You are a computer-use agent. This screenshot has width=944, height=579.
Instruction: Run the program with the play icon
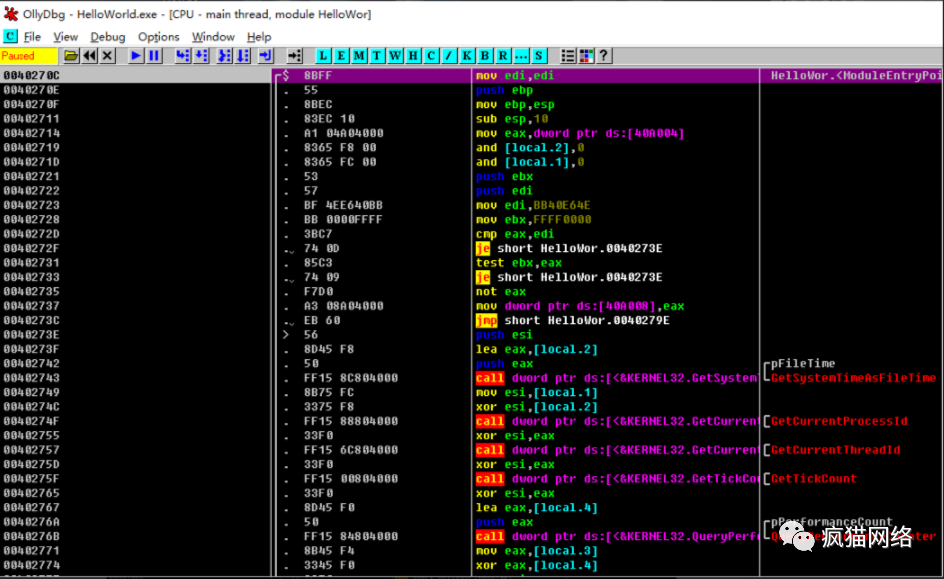[x=136, y=56]
